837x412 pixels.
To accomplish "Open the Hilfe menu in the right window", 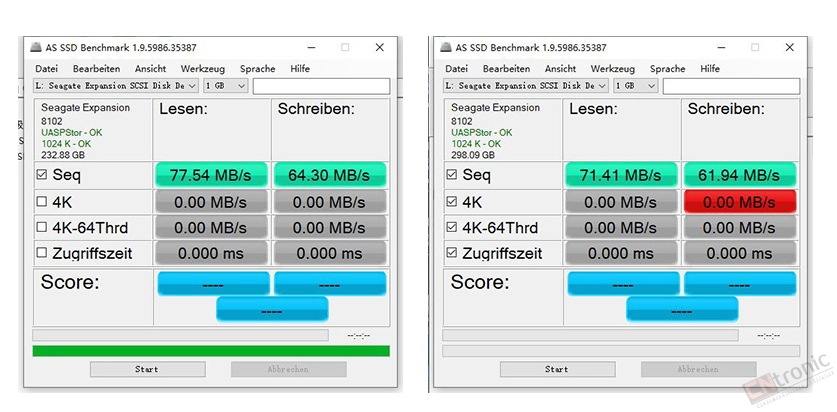I will (710, 69).
